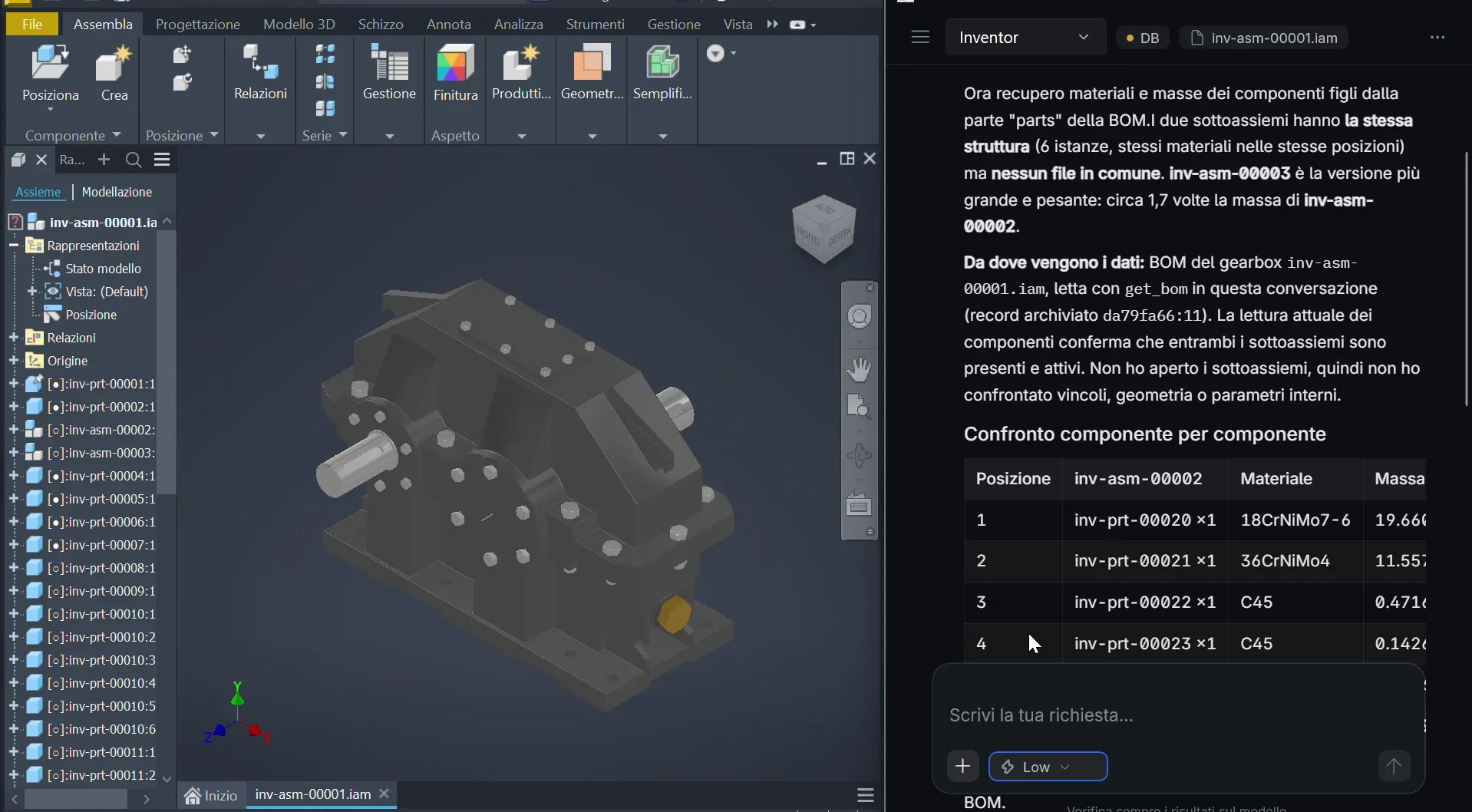Open the chat panel more options menu

tap(1437, 37)
